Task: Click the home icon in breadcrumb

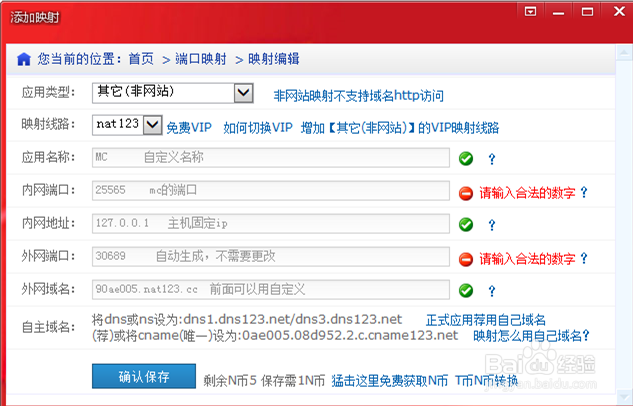Action: click(x=24, y=59)
